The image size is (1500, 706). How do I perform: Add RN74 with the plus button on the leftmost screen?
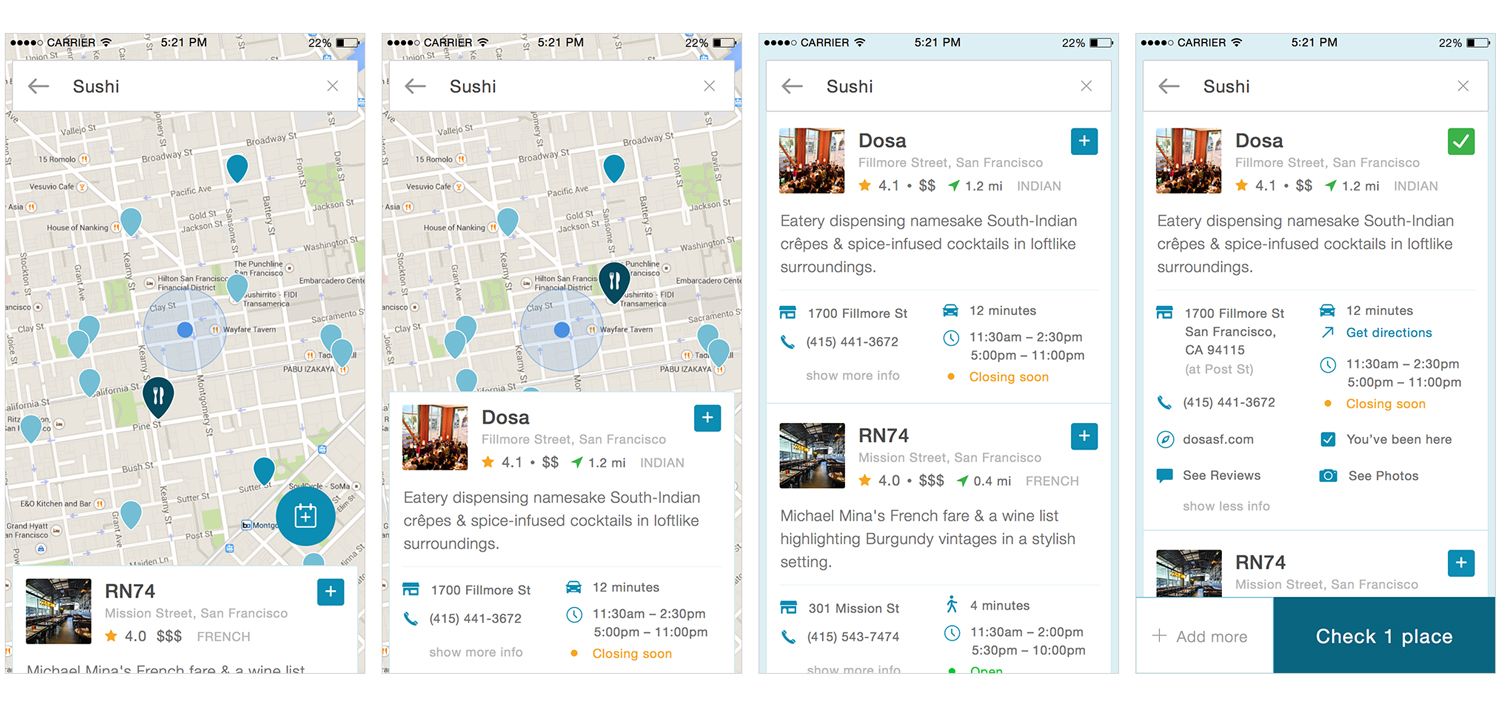[x=330, y=592]
